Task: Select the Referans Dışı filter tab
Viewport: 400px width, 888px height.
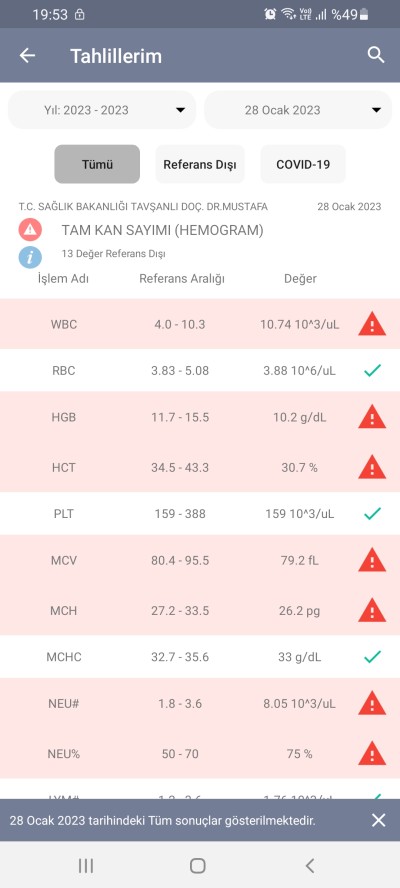Action: point(200,164)
